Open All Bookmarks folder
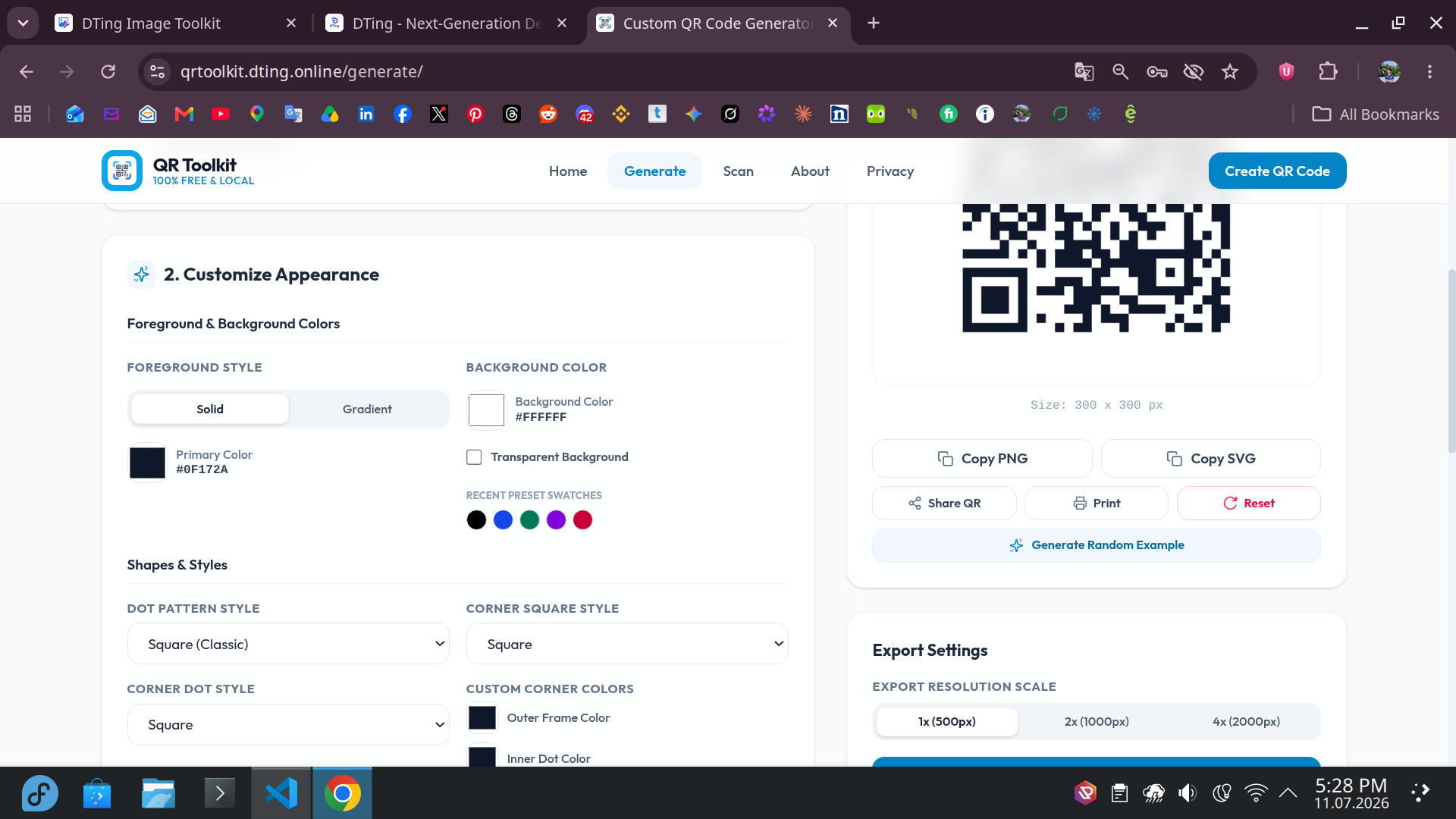1456x819 pixels. (1376, 114)
